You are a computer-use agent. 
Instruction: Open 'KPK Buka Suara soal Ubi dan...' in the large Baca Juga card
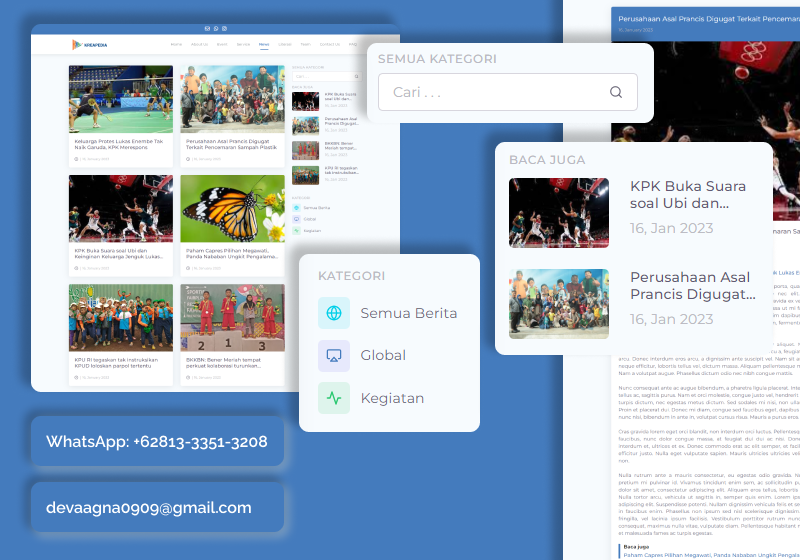click(x=688, y=195)
